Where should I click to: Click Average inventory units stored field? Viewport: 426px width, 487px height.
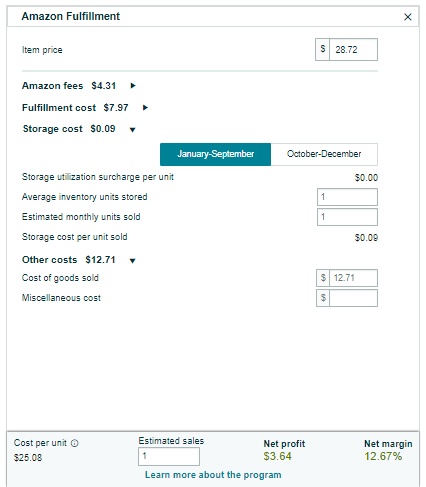(x=347, y=197)
